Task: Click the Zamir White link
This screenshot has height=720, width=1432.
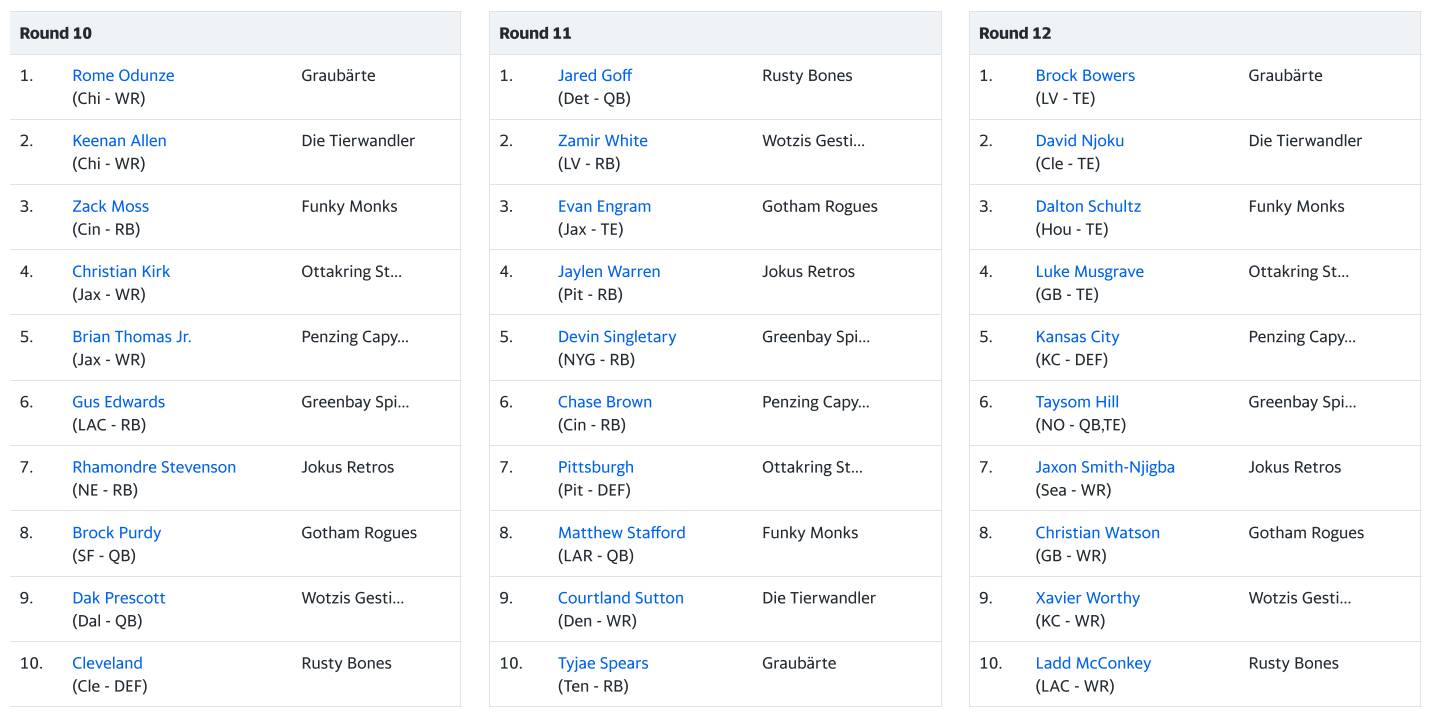Action: coord(602,141)
